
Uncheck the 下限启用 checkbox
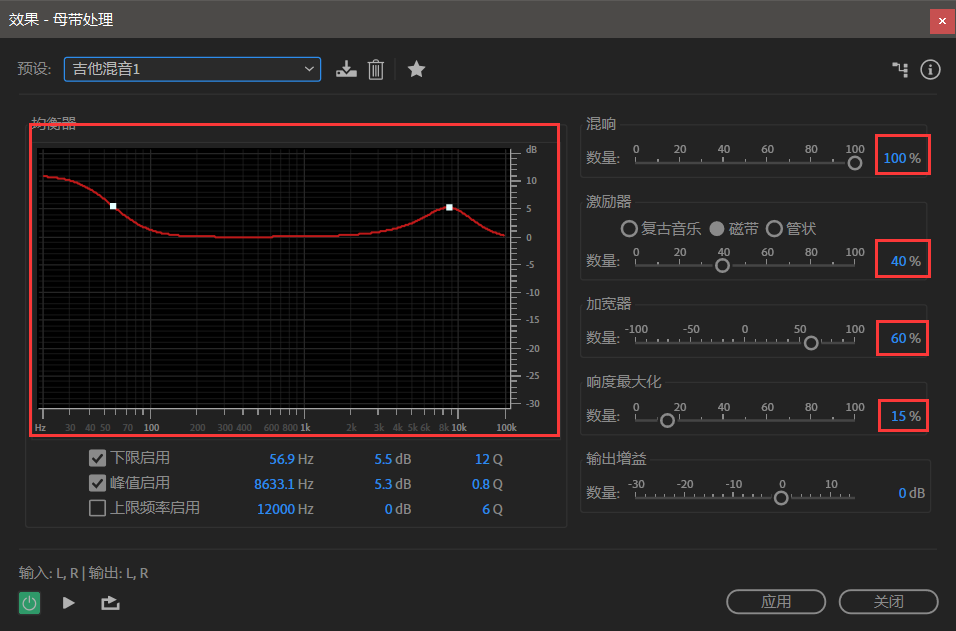click(x=98, y=458)
